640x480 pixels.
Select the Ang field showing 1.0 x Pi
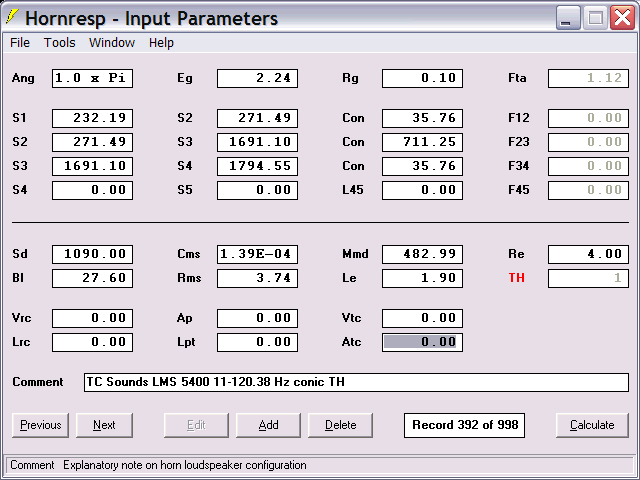pos(92,78)
